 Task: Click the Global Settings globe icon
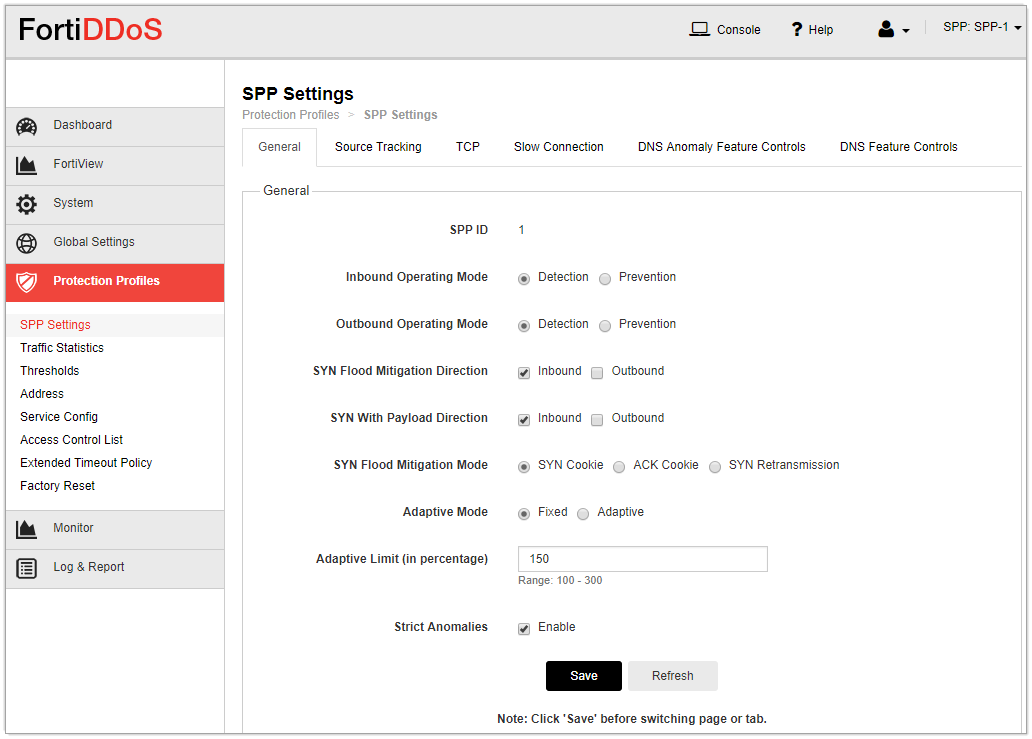(x=26, y=243)
